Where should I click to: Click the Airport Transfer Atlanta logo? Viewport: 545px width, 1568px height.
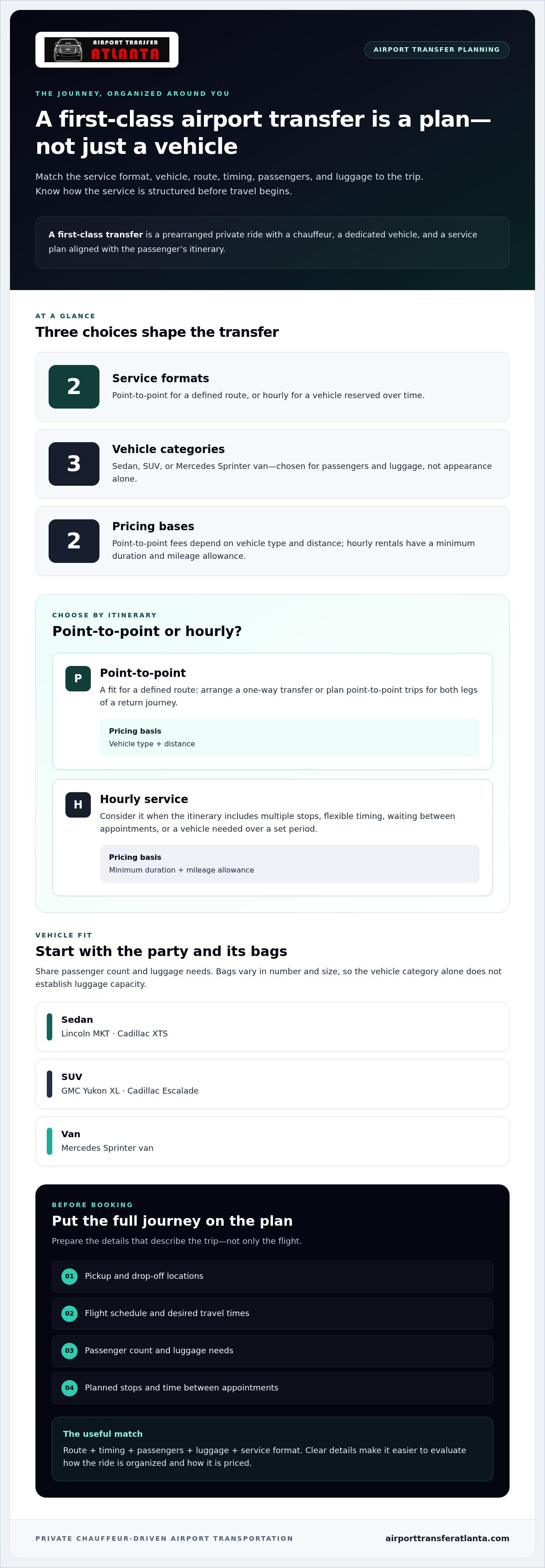pos(107,50)
